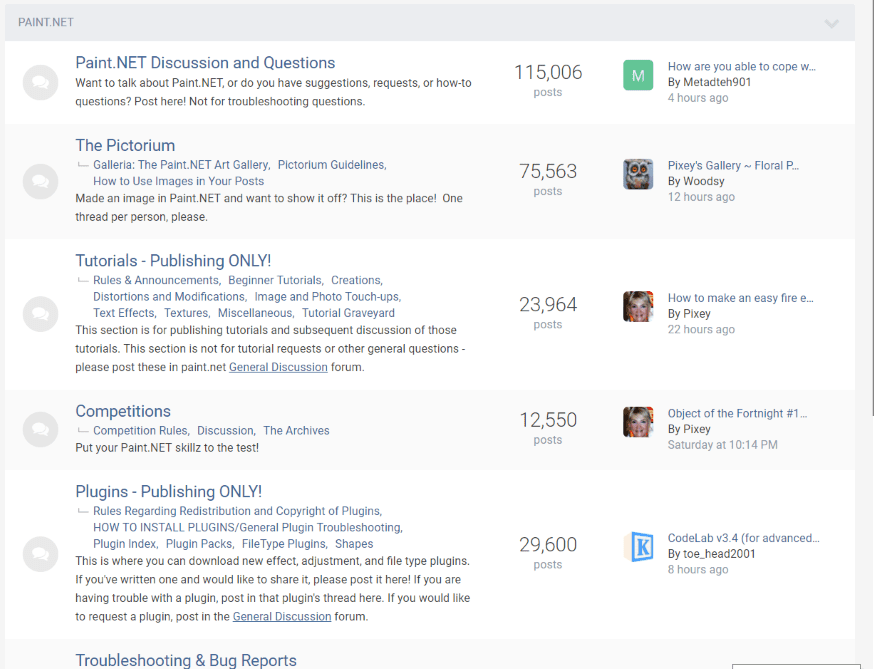Open Paint.NET Discussion and Questions forum
This screenshot has height=669, width=880.
pos(205,63)
